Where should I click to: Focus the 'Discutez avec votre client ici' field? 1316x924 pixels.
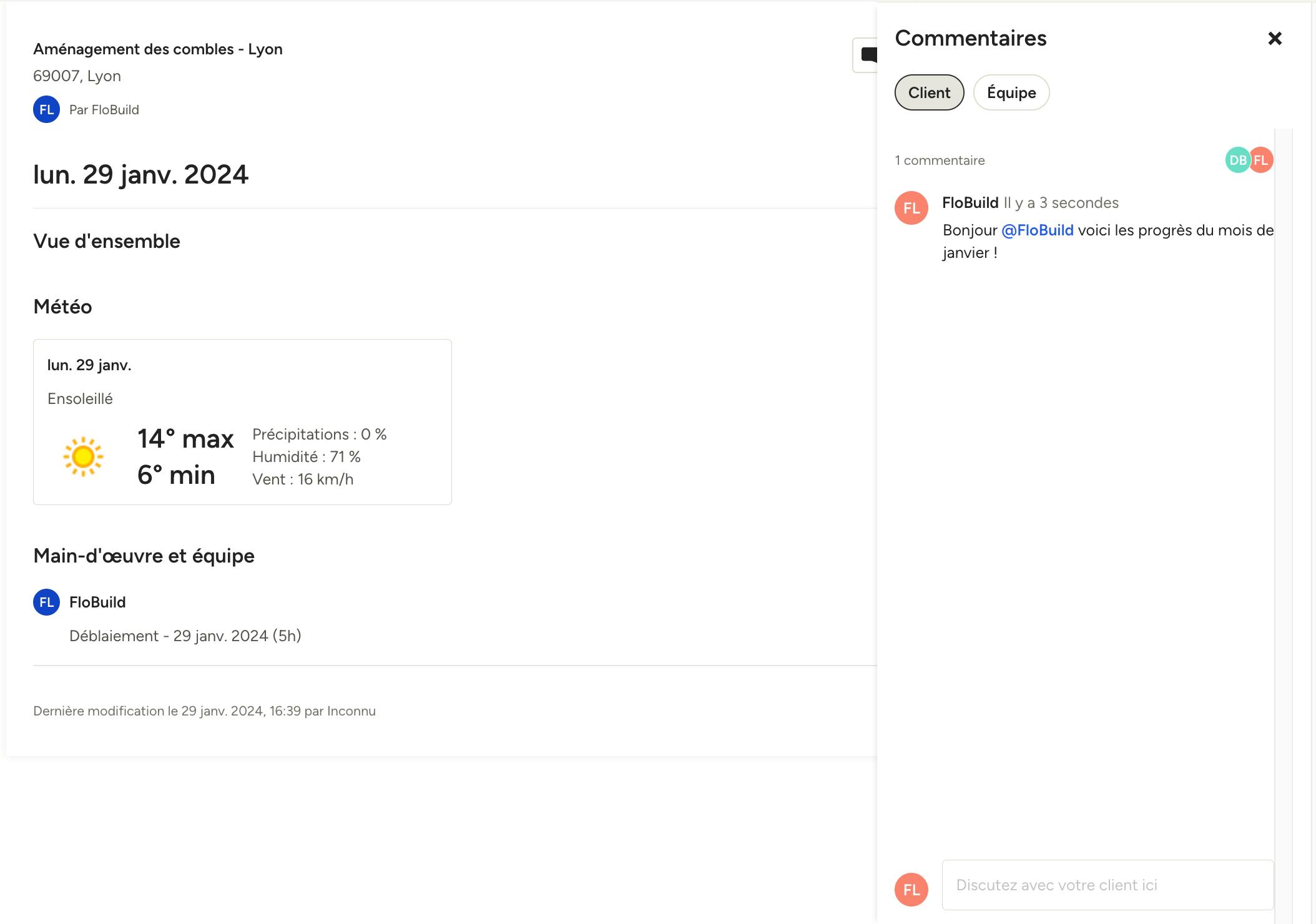tap(1107, 885)
